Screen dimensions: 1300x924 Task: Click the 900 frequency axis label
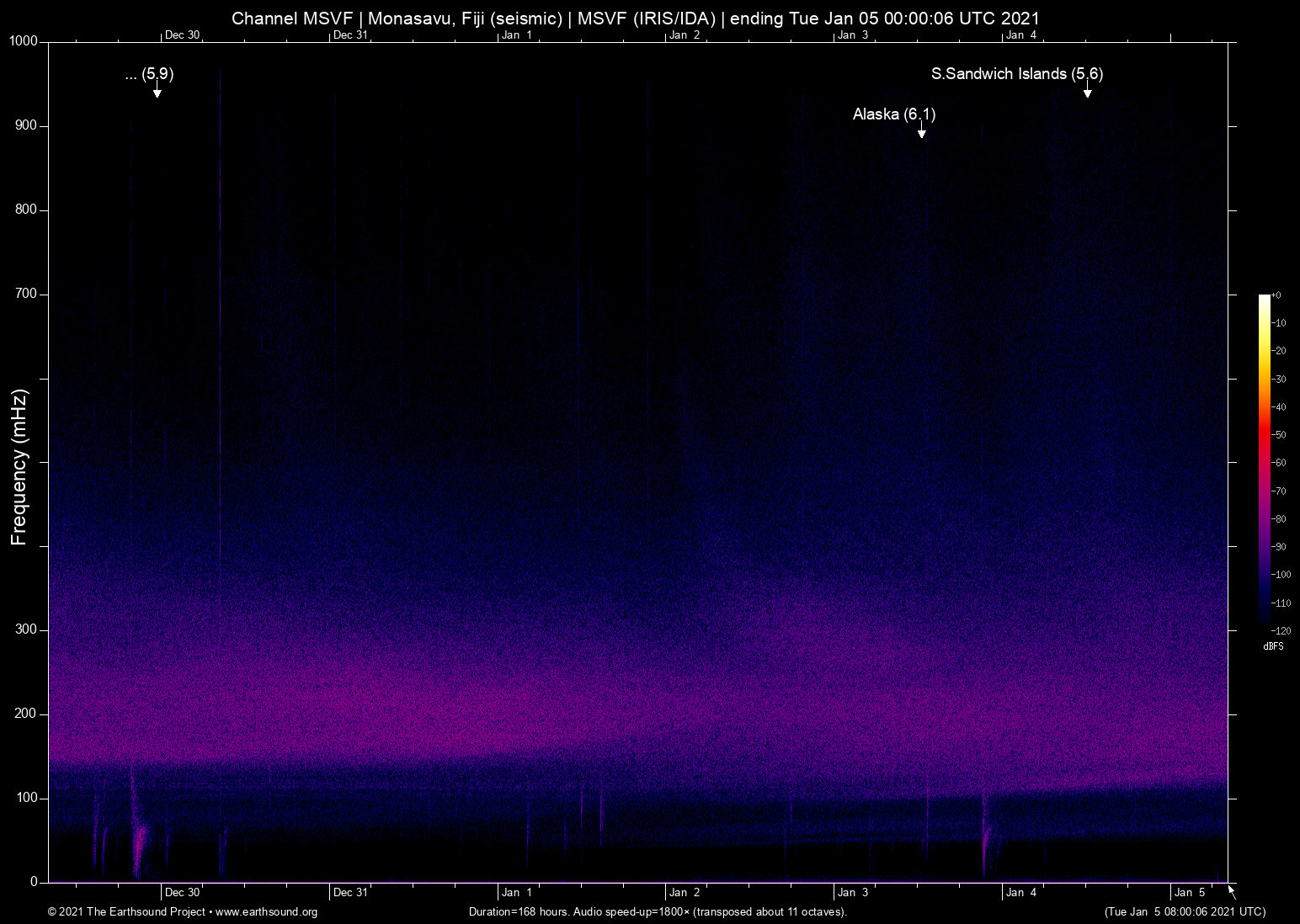tap(27, 125)
